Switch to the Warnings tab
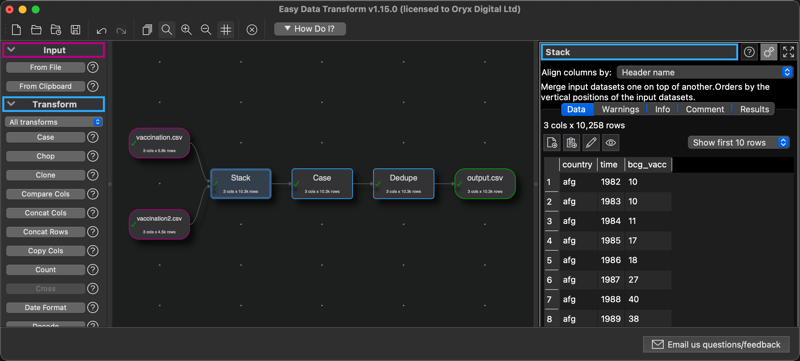 (x=620, y=109)
